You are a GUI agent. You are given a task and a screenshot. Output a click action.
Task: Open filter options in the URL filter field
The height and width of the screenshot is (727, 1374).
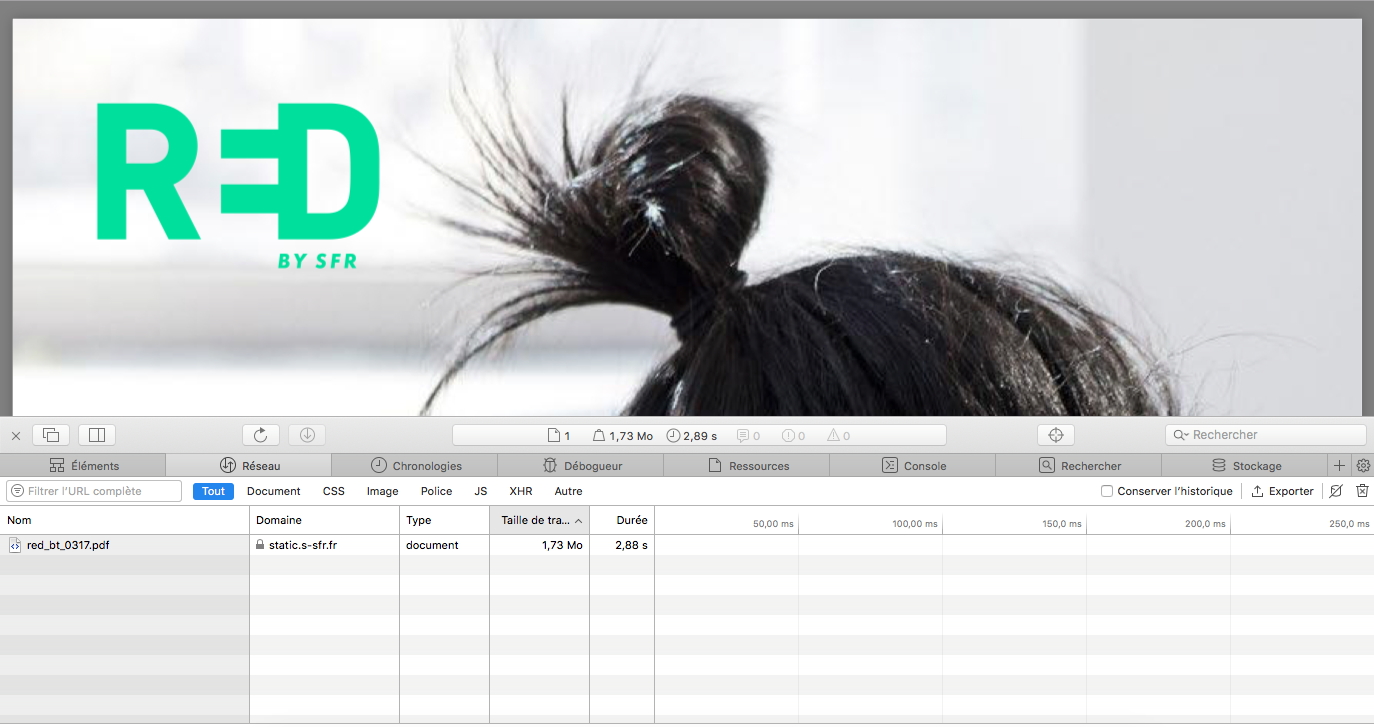(18, 491)
